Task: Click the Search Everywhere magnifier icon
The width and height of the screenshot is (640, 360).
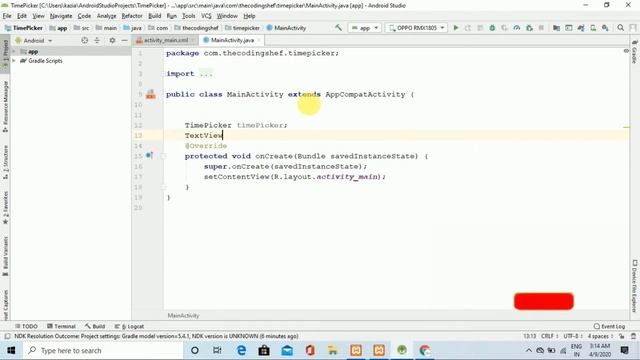Action: pos(620,28)
